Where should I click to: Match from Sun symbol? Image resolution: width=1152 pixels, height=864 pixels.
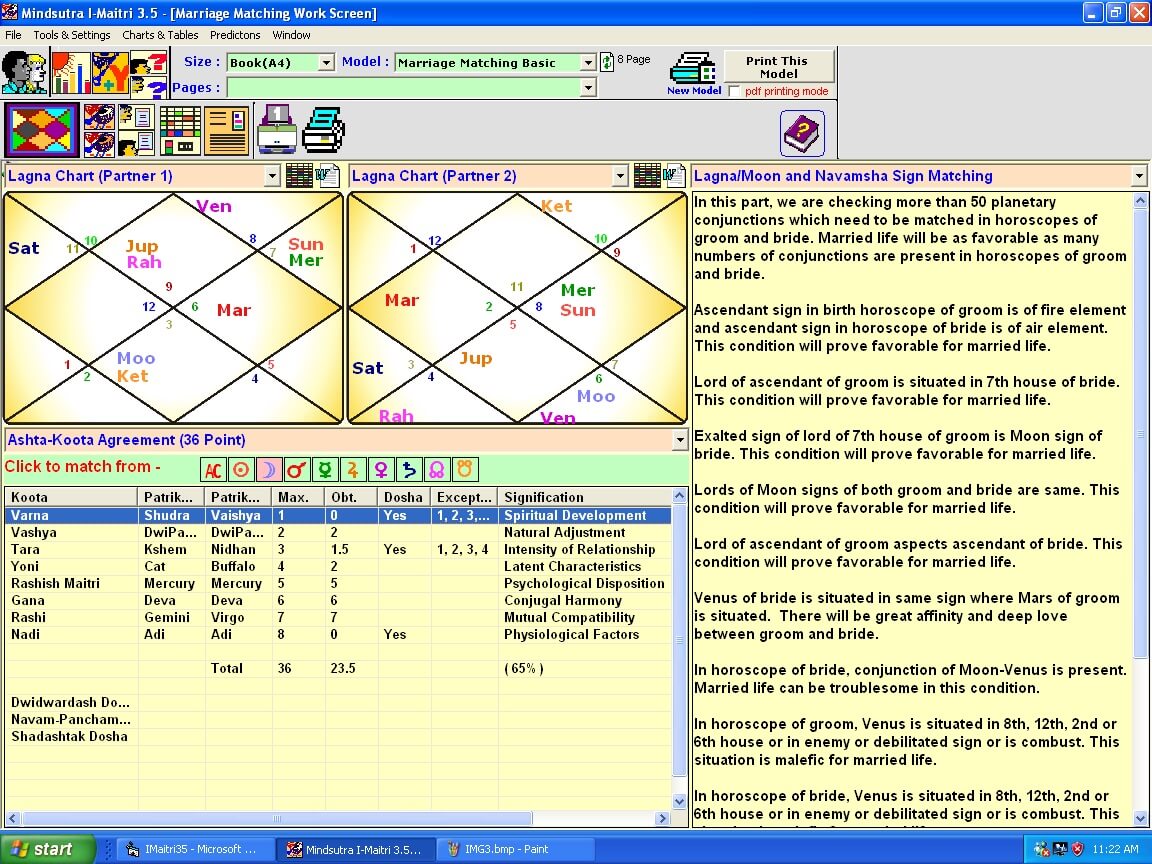tap(241, 469)
